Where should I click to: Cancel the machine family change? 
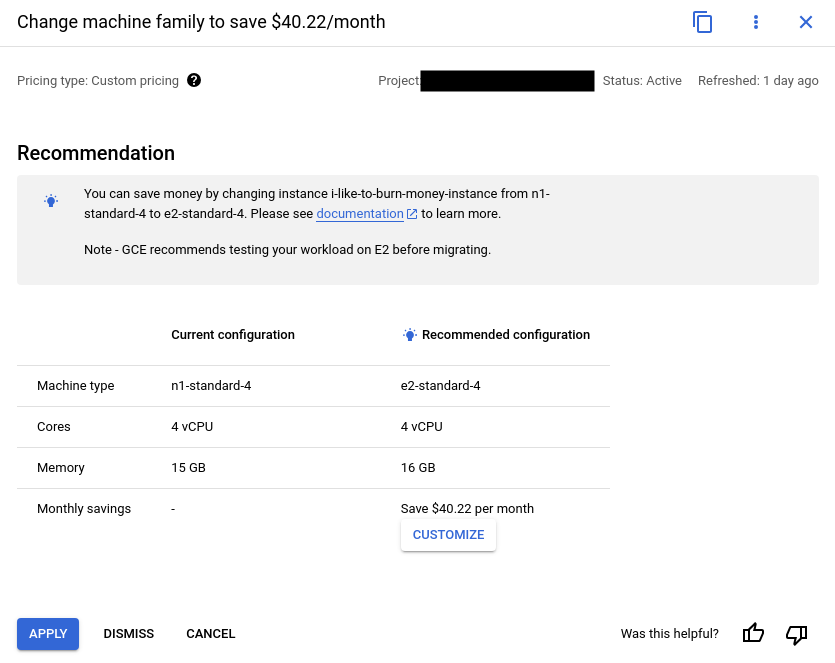[210, 633]
